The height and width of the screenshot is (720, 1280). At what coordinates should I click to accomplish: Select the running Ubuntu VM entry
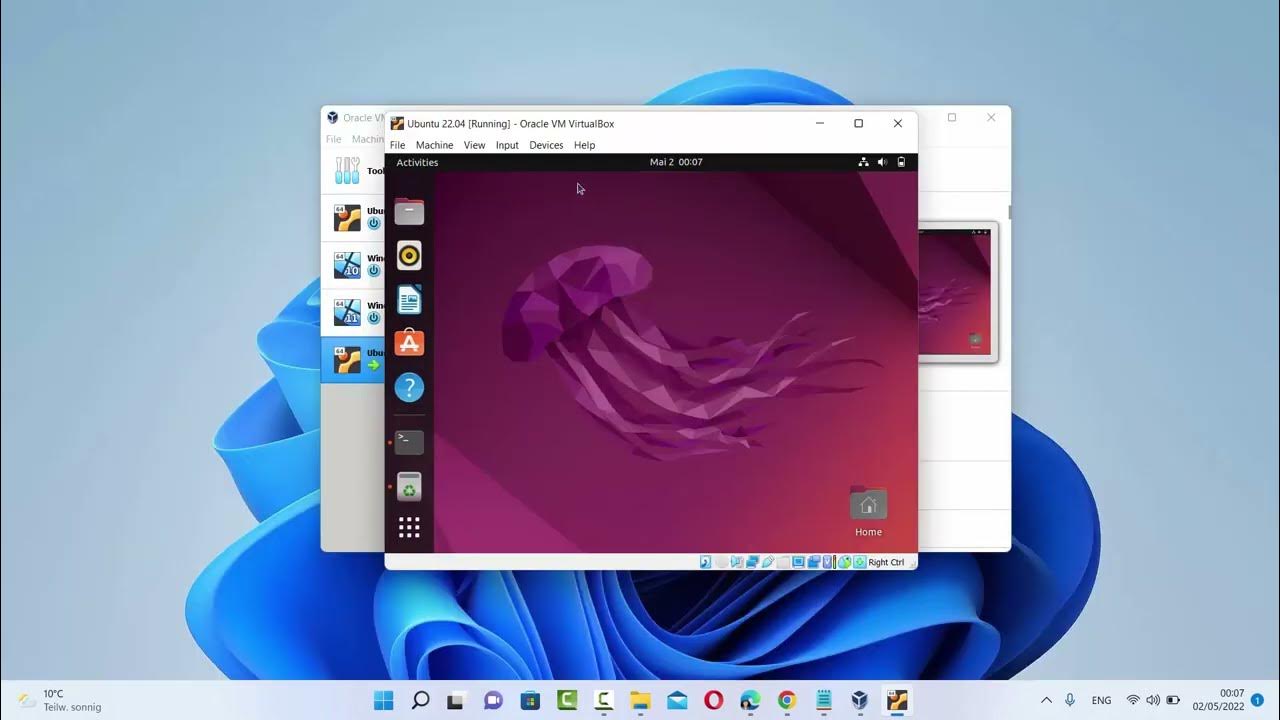[353, 359]
